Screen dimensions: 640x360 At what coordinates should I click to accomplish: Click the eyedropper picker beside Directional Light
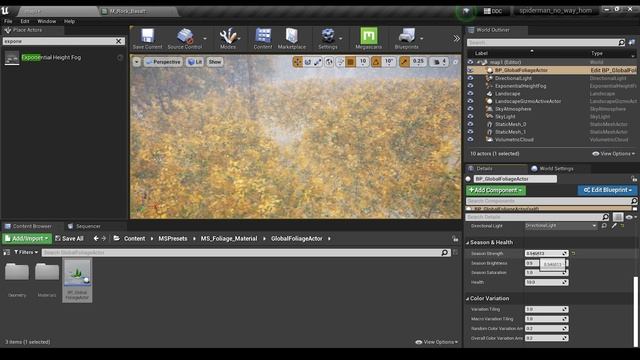coord(614,226)
